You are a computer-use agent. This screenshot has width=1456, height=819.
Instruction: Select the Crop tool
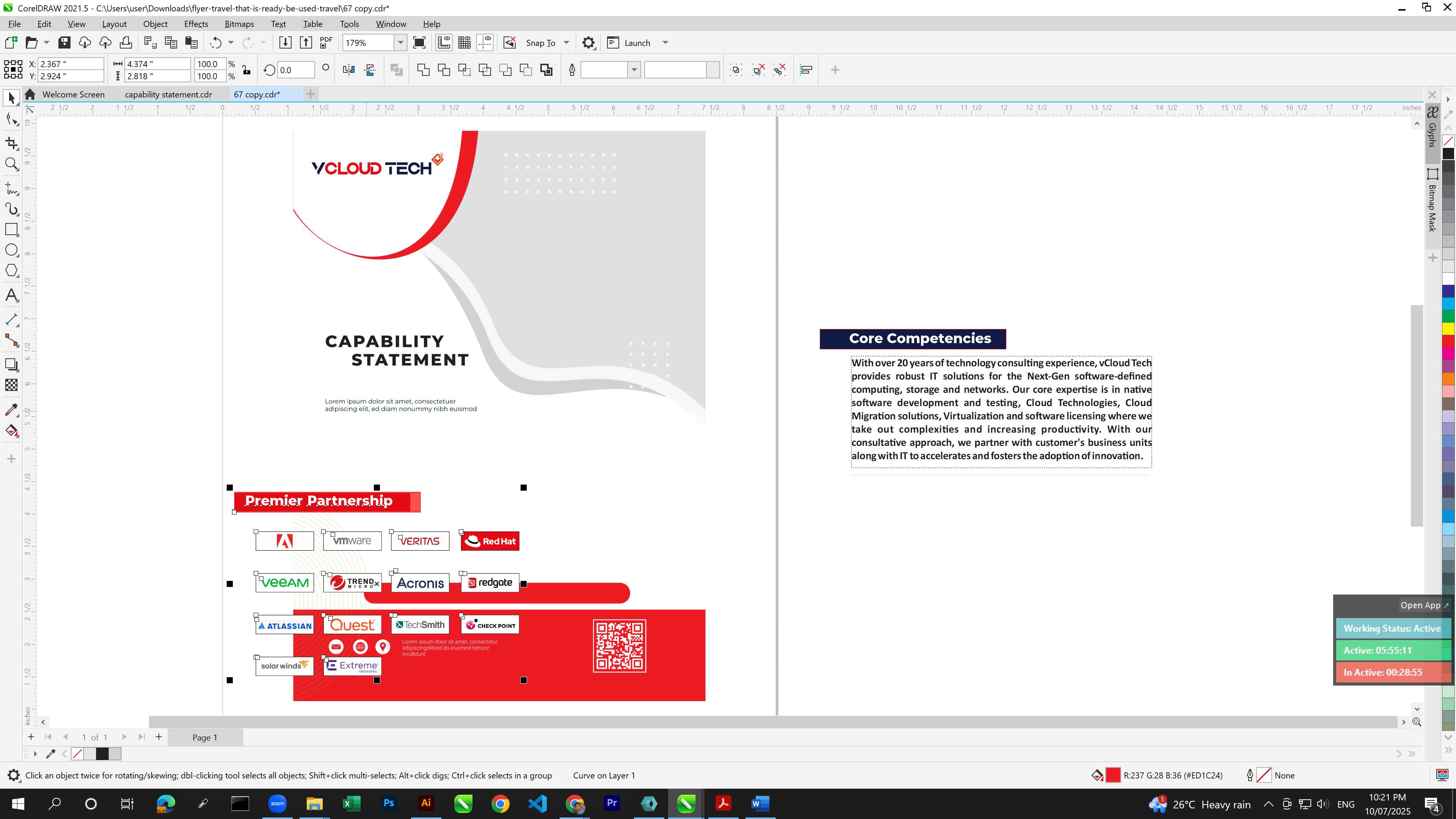[11, 143]
